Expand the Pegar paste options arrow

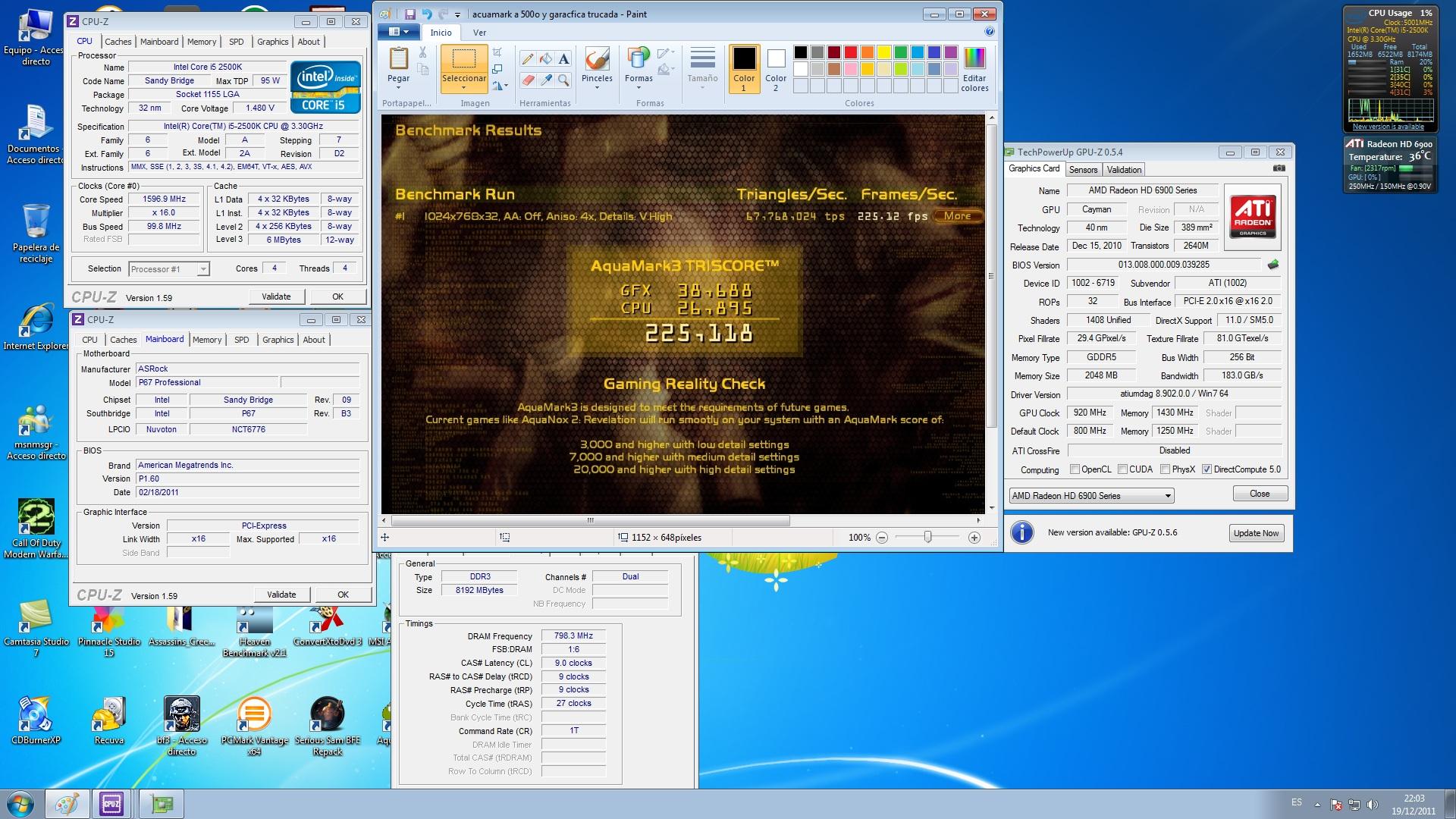[x=398, y=88]
